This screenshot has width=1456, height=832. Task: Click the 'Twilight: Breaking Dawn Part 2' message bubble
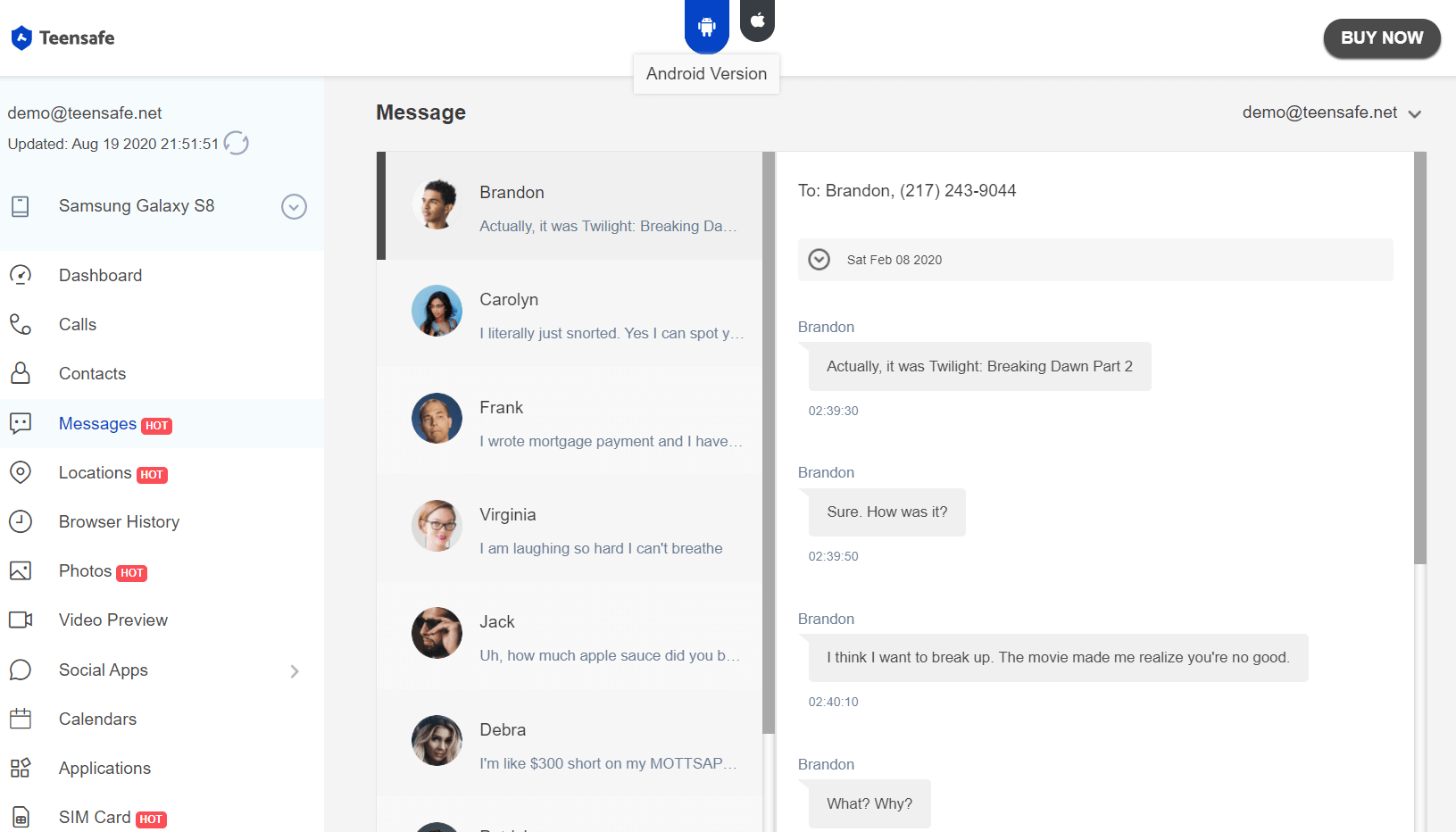pos(979,367)
